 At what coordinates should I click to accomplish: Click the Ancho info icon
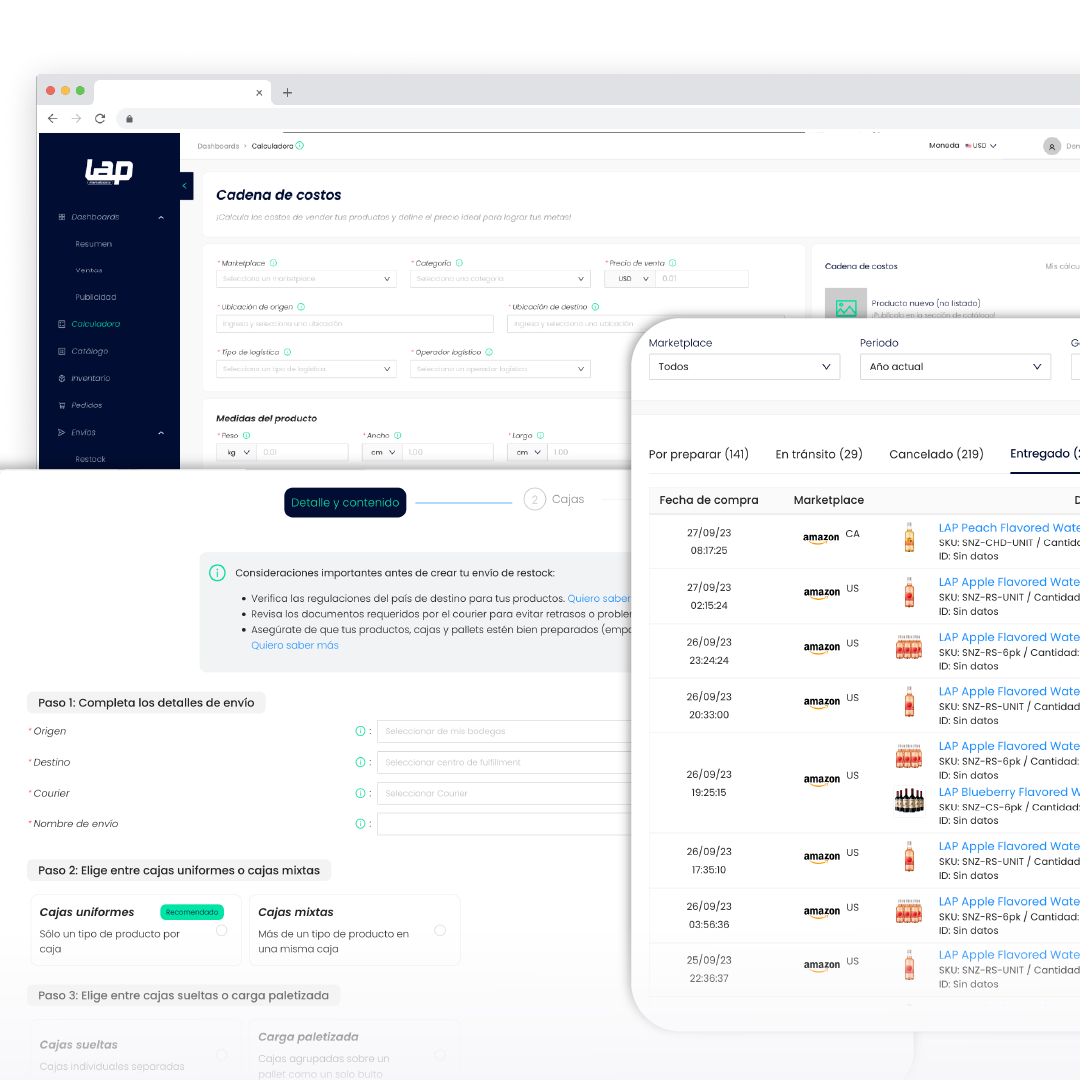click(x=397, y=435)
